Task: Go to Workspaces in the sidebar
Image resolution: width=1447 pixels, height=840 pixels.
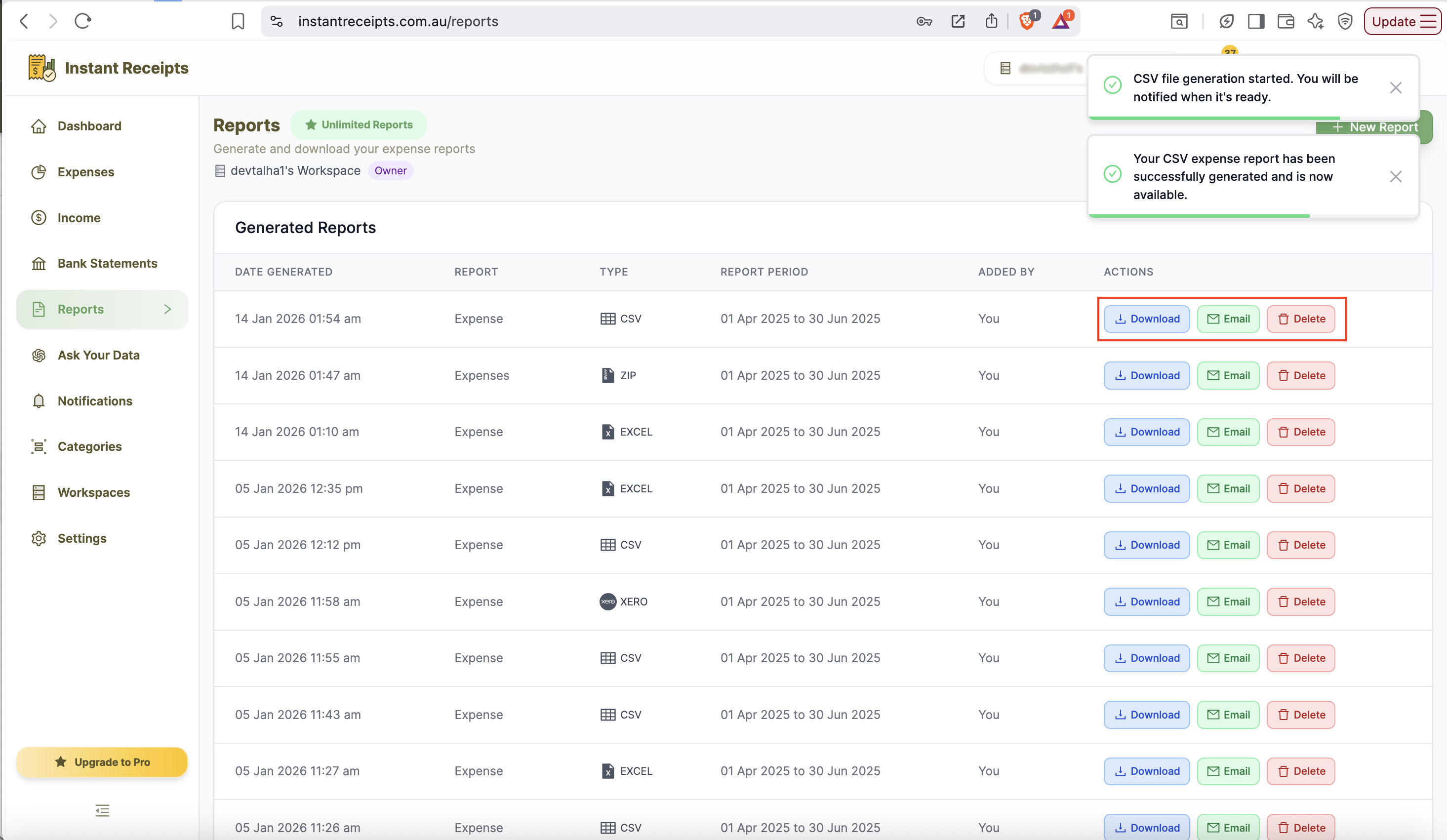Action: (x=102, y=492)
